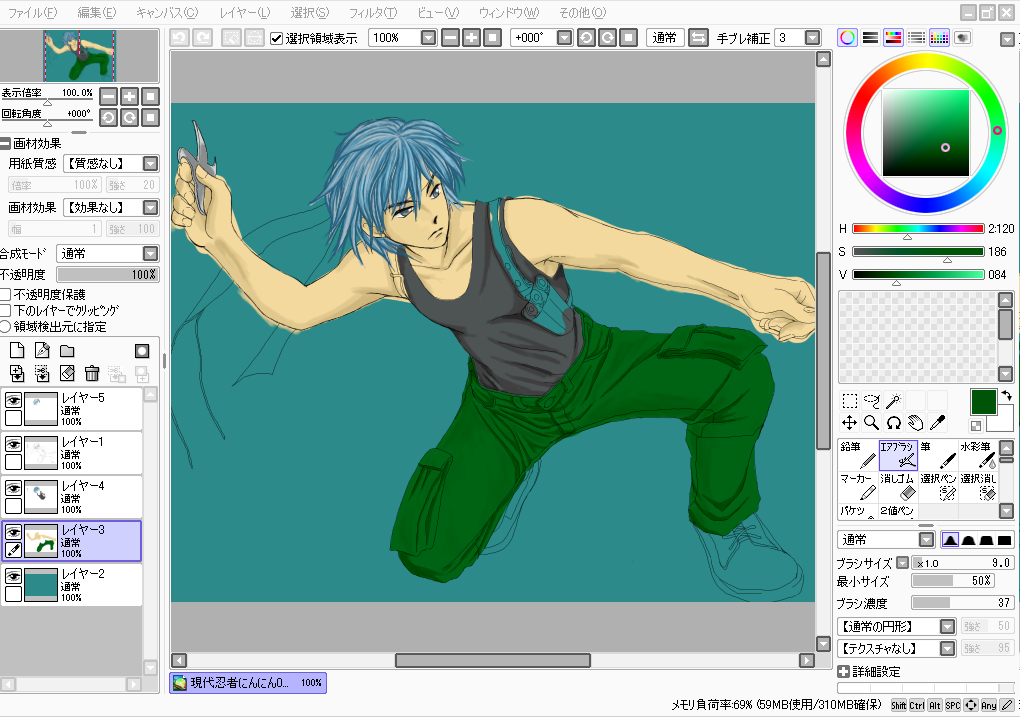This screenshot has height=717, width=1020.
Task: Pick the magic wand selection tool
Action: coord(893,401)
